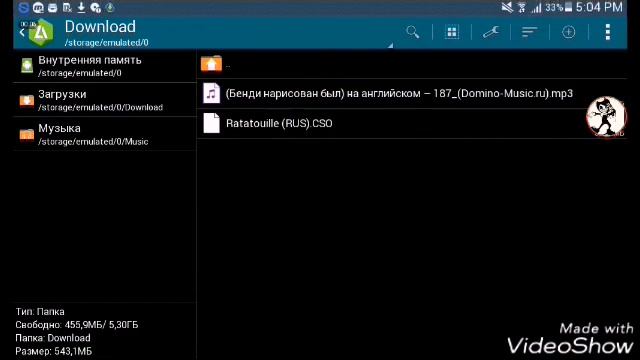Open Внутренняя память storage entry

click(105, 66)
